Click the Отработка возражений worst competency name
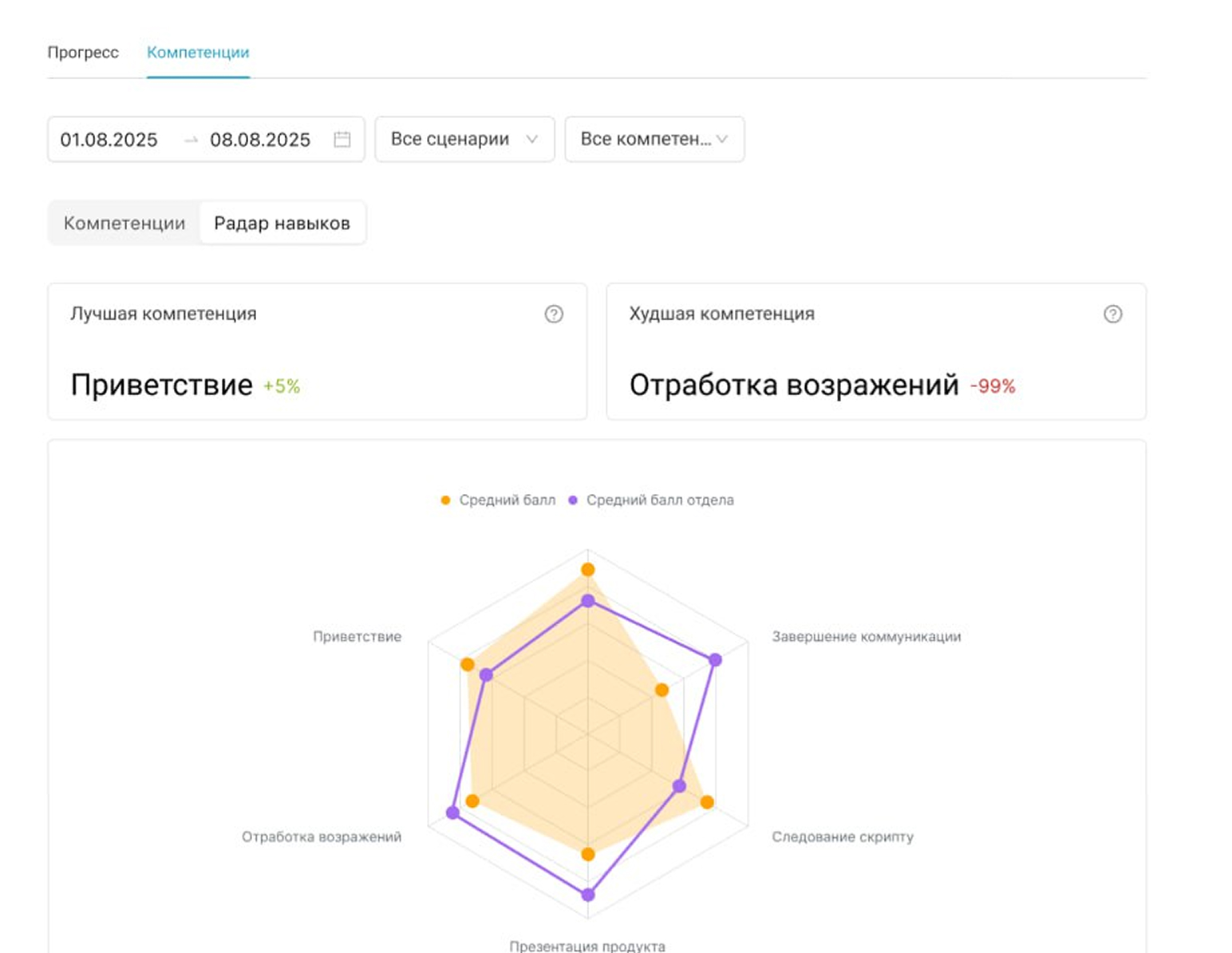1232x953 pixels. [x=794, y=386]
